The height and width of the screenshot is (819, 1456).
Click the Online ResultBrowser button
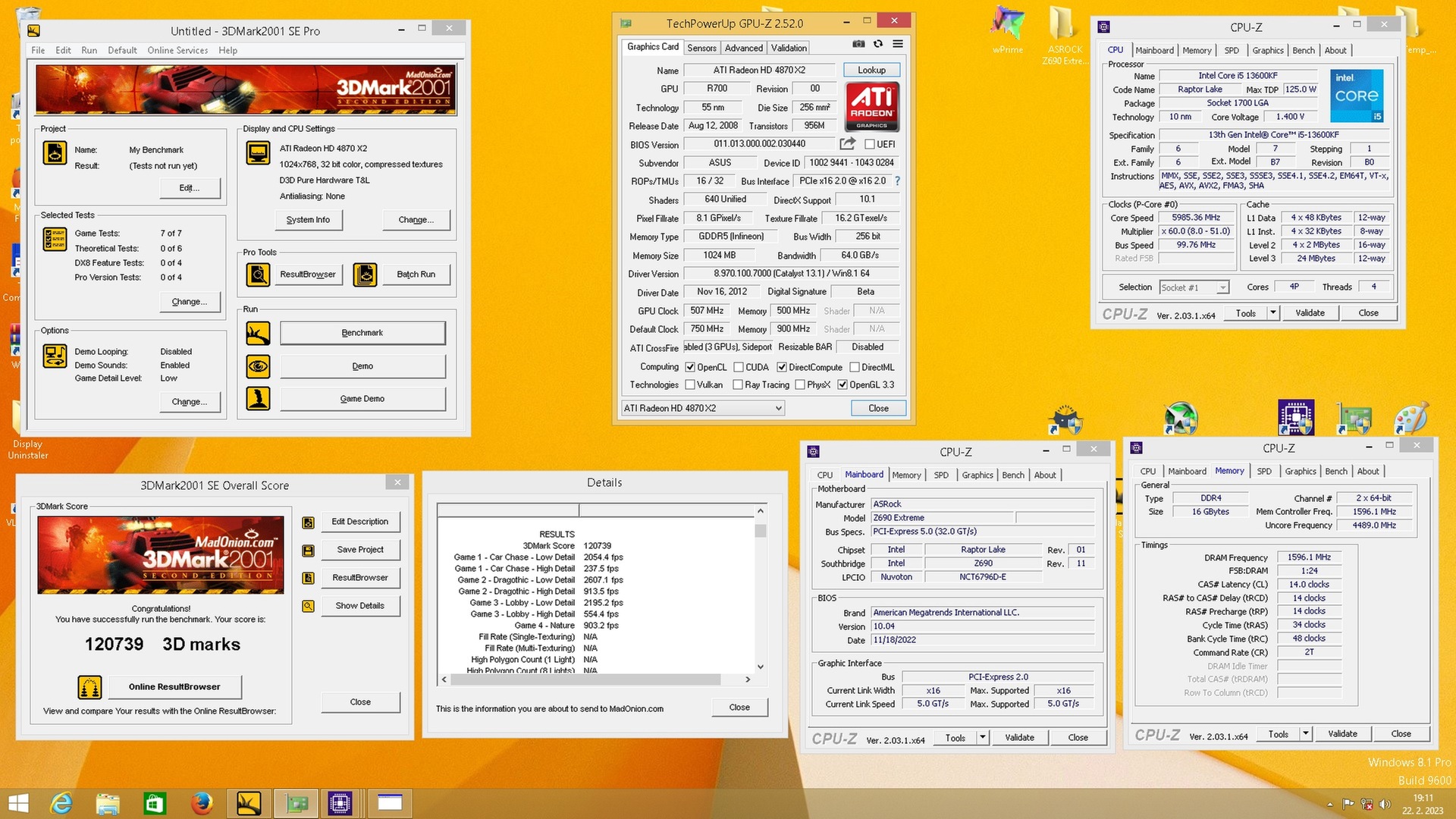174,687
